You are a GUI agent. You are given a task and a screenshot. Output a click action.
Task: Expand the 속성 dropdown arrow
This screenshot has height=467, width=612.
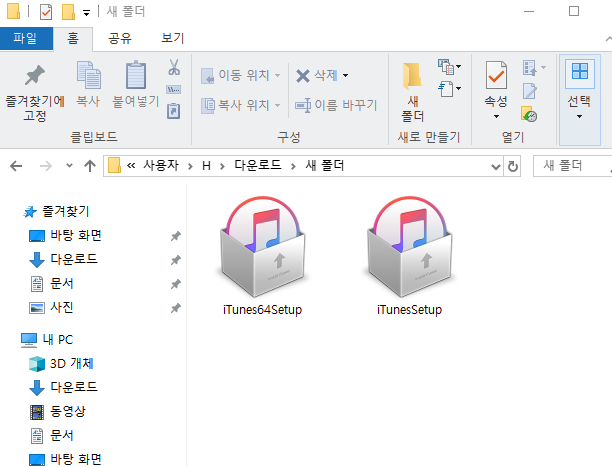tap(496, 116)
